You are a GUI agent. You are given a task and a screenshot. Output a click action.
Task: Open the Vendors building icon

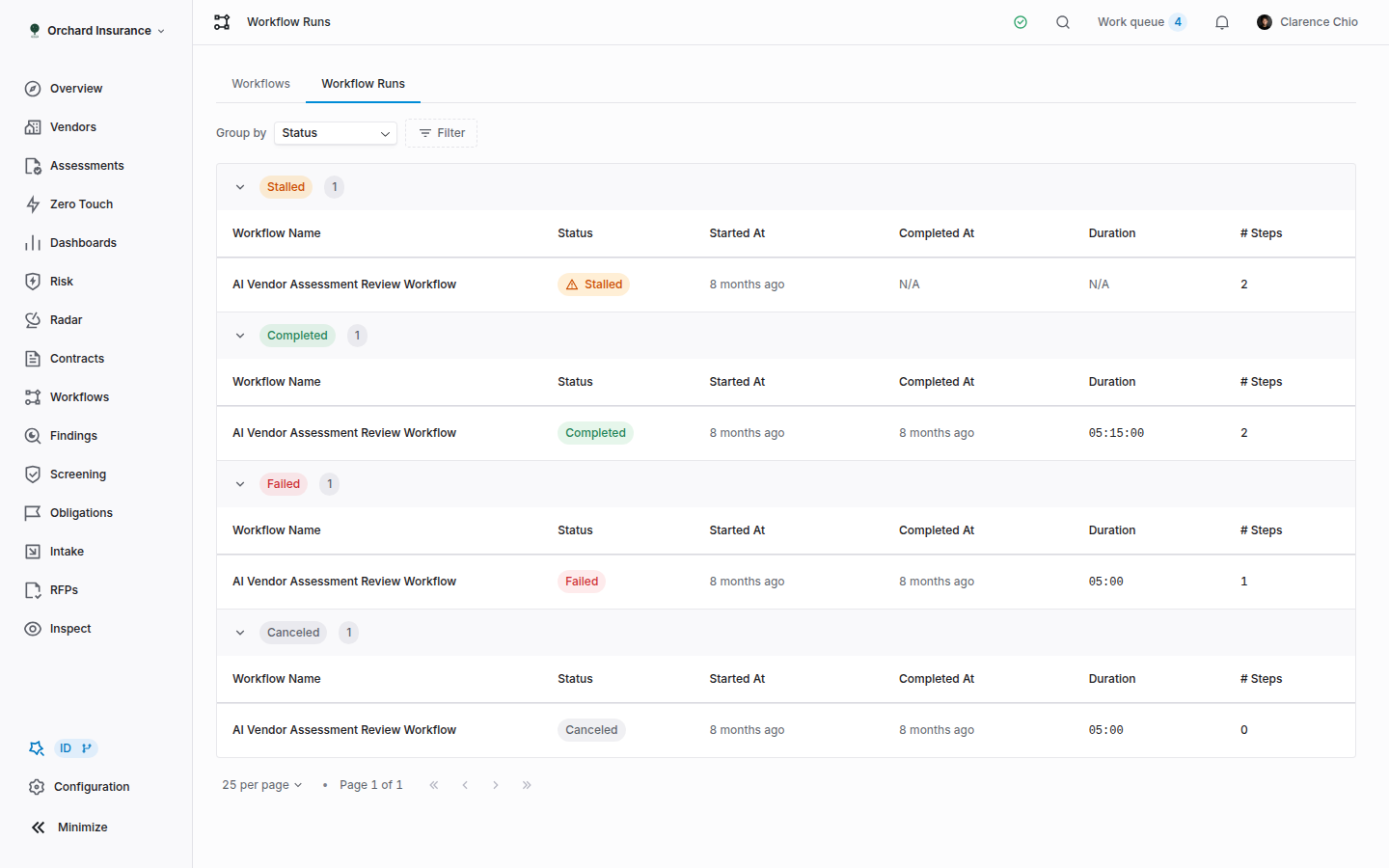33,127
